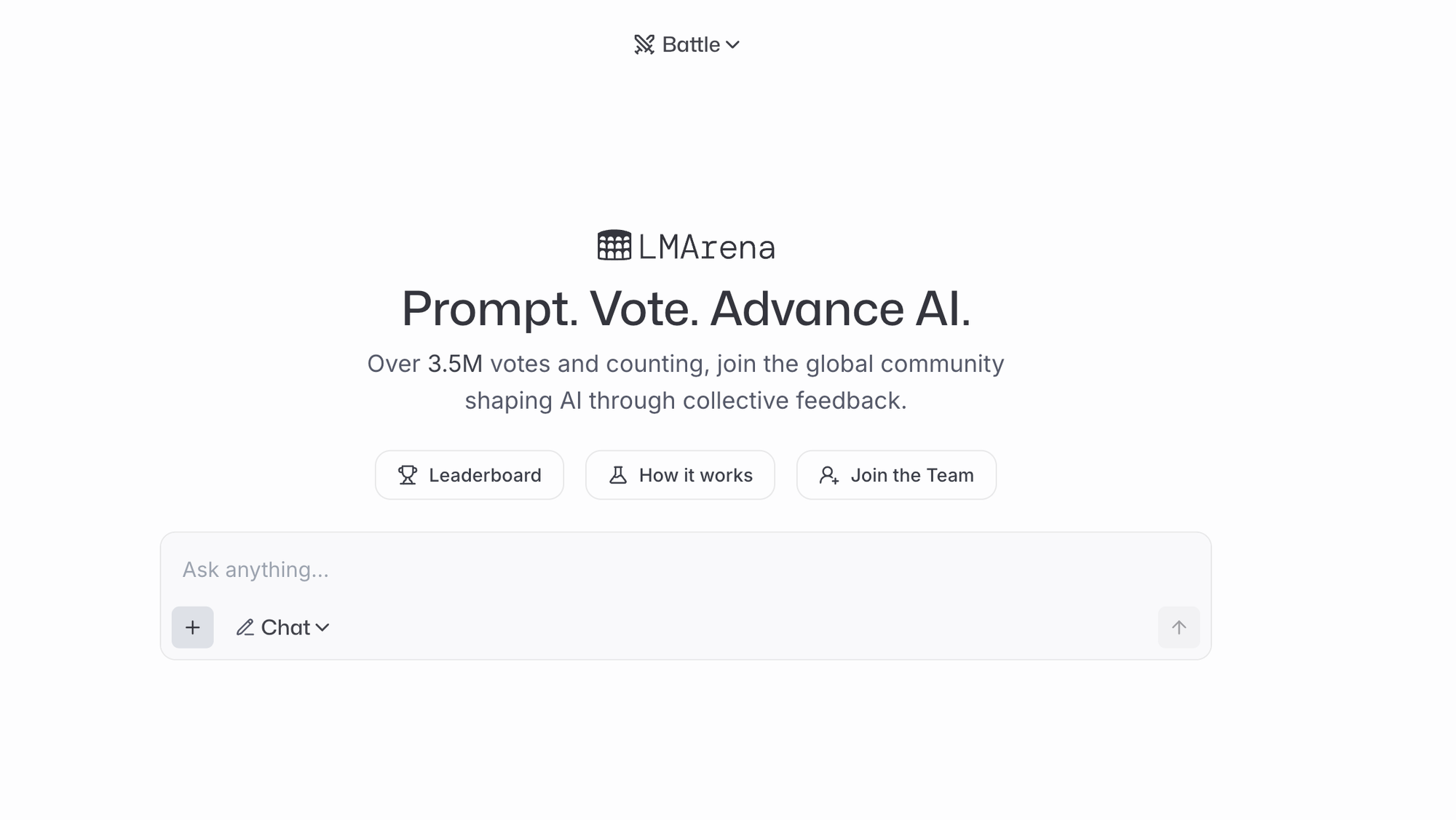Open the Battle mode selector label
Viewport: 1456px width, 820px height.
[x=691, y=44]
